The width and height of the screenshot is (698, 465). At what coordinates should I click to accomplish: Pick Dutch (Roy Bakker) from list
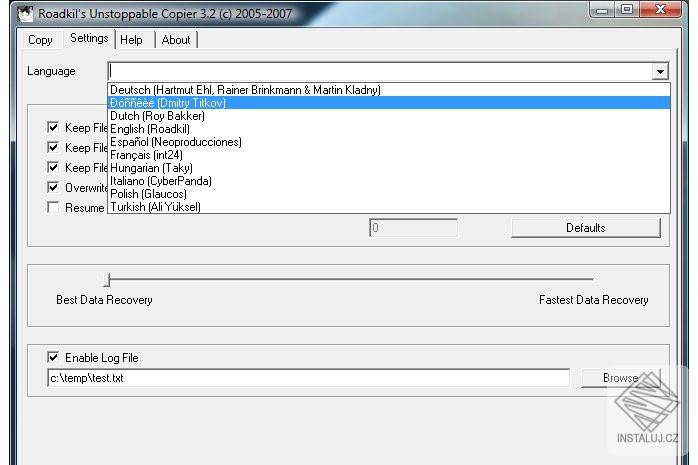(389, 116)
